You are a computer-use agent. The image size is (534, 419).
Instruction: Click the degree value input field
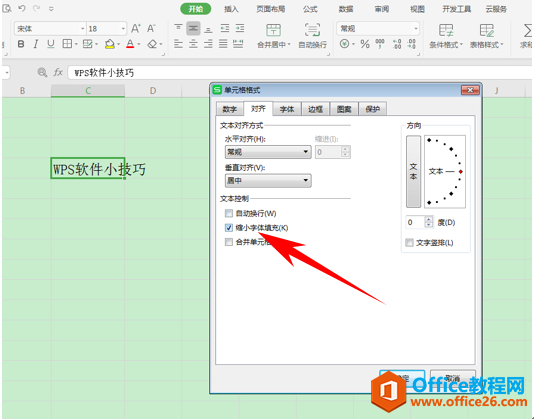click(415, 222)
